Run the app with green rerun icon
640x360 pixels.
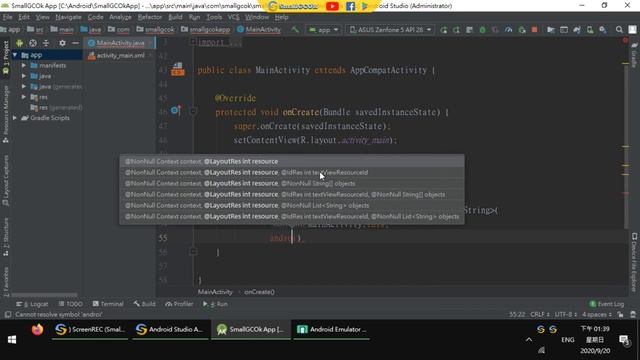coord(444,30)
